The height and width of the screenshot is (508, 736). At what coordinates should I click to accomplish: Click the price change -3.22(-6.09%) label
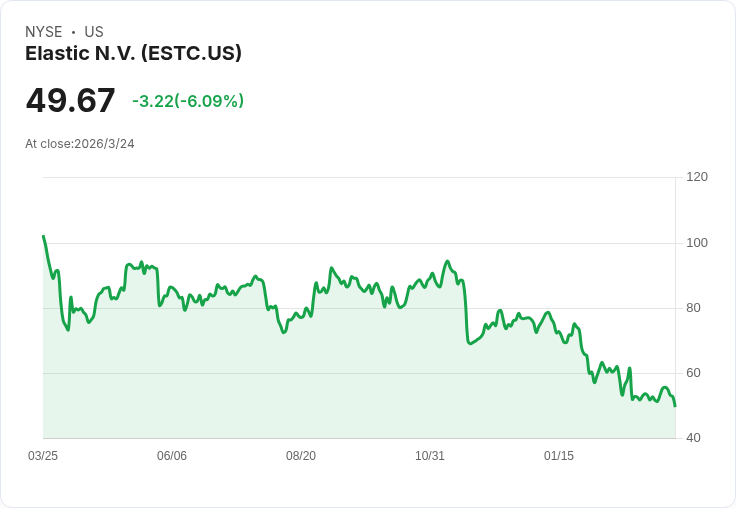(x=188, y=101)
